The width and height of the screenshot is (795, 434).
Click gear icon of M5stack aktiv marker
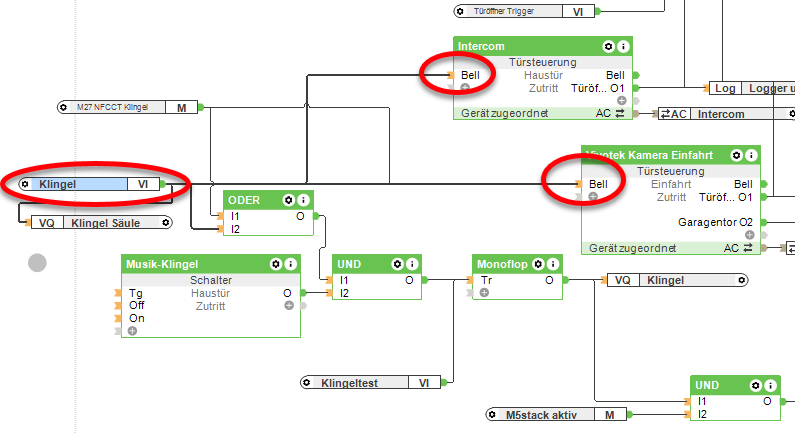coord(491,415)
